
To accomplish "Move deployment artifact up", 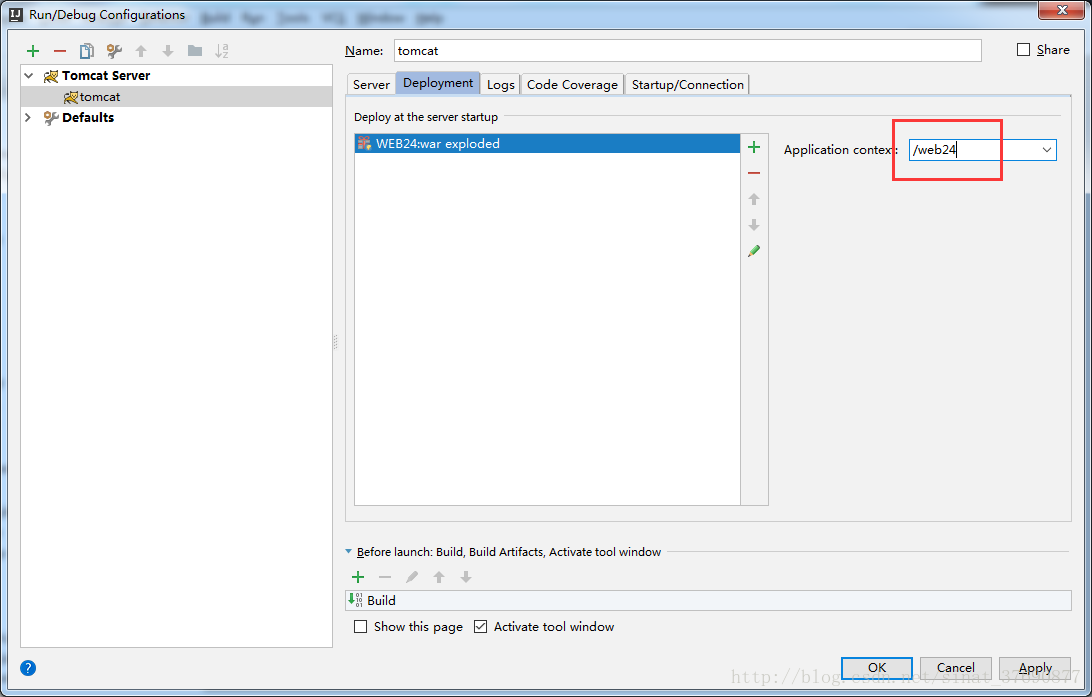I will 754,199.
